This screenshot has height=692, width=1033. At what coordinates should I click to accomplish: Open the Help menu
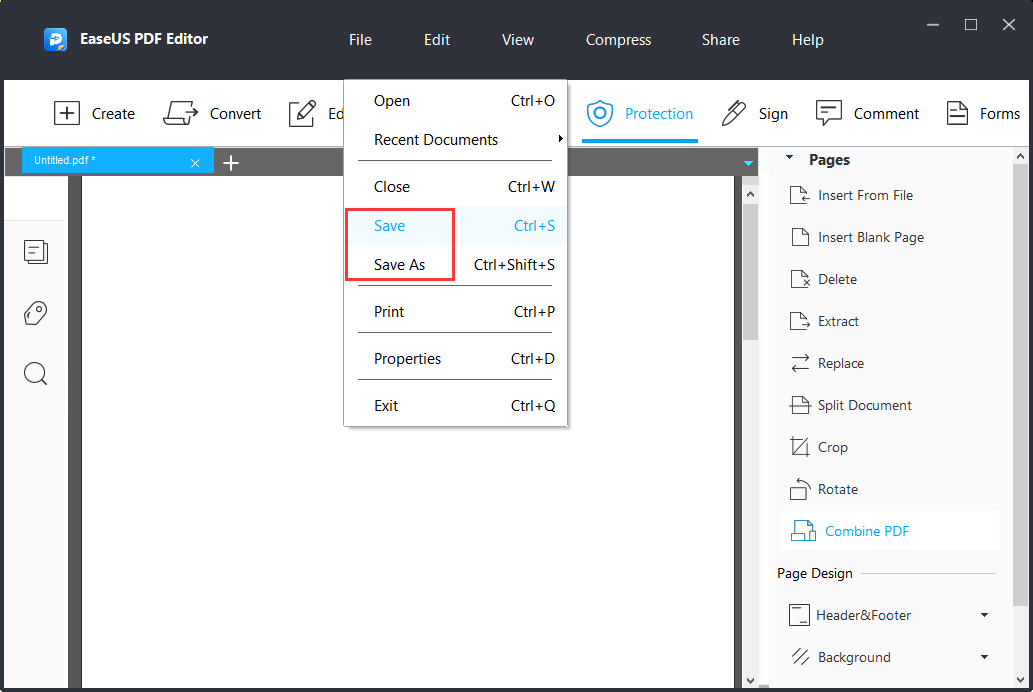point(808,40)
